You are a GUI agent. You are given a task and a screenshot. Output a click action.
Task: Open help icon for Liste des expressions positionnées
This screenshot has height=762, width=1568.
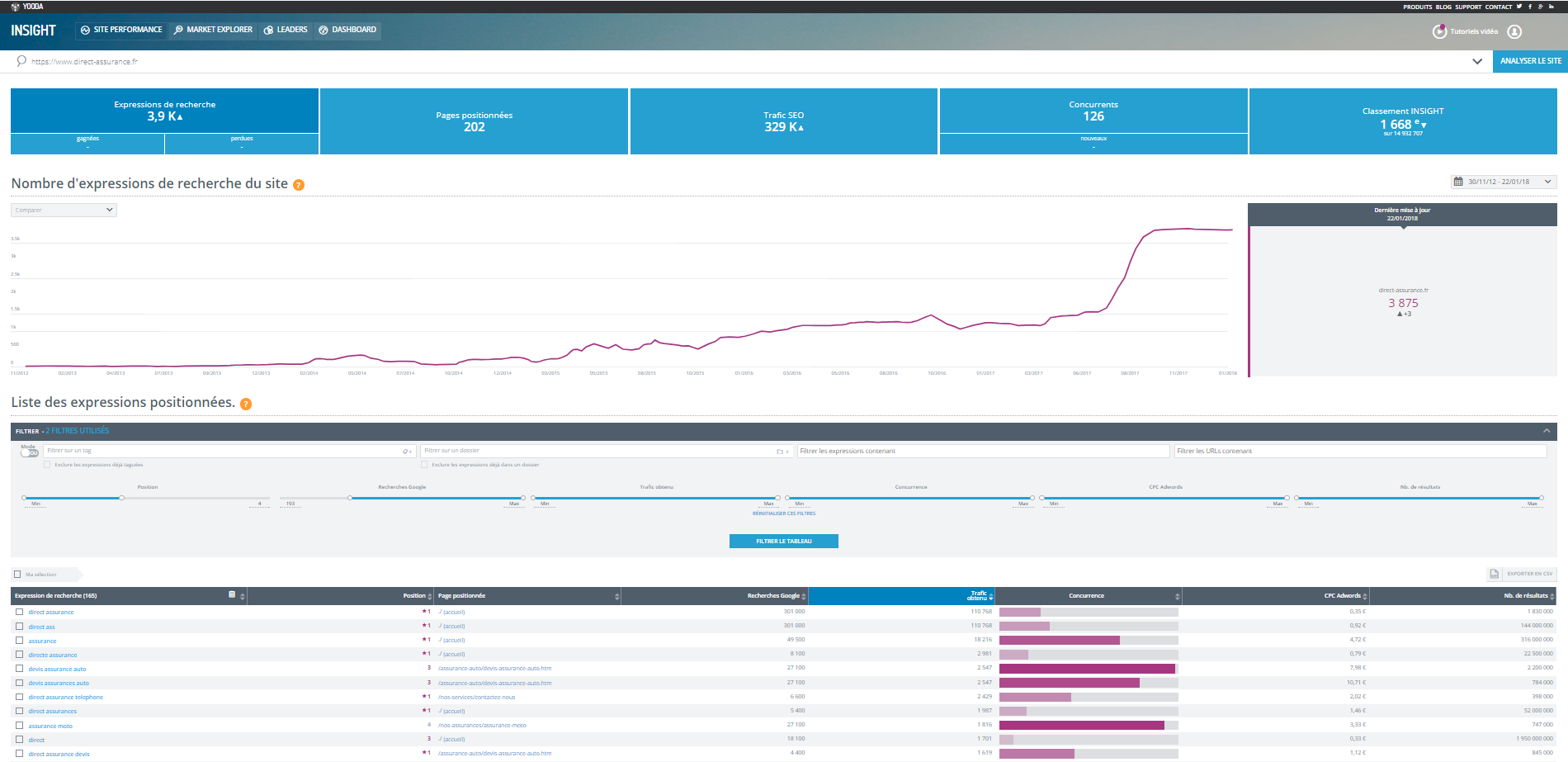click(246, 404)
